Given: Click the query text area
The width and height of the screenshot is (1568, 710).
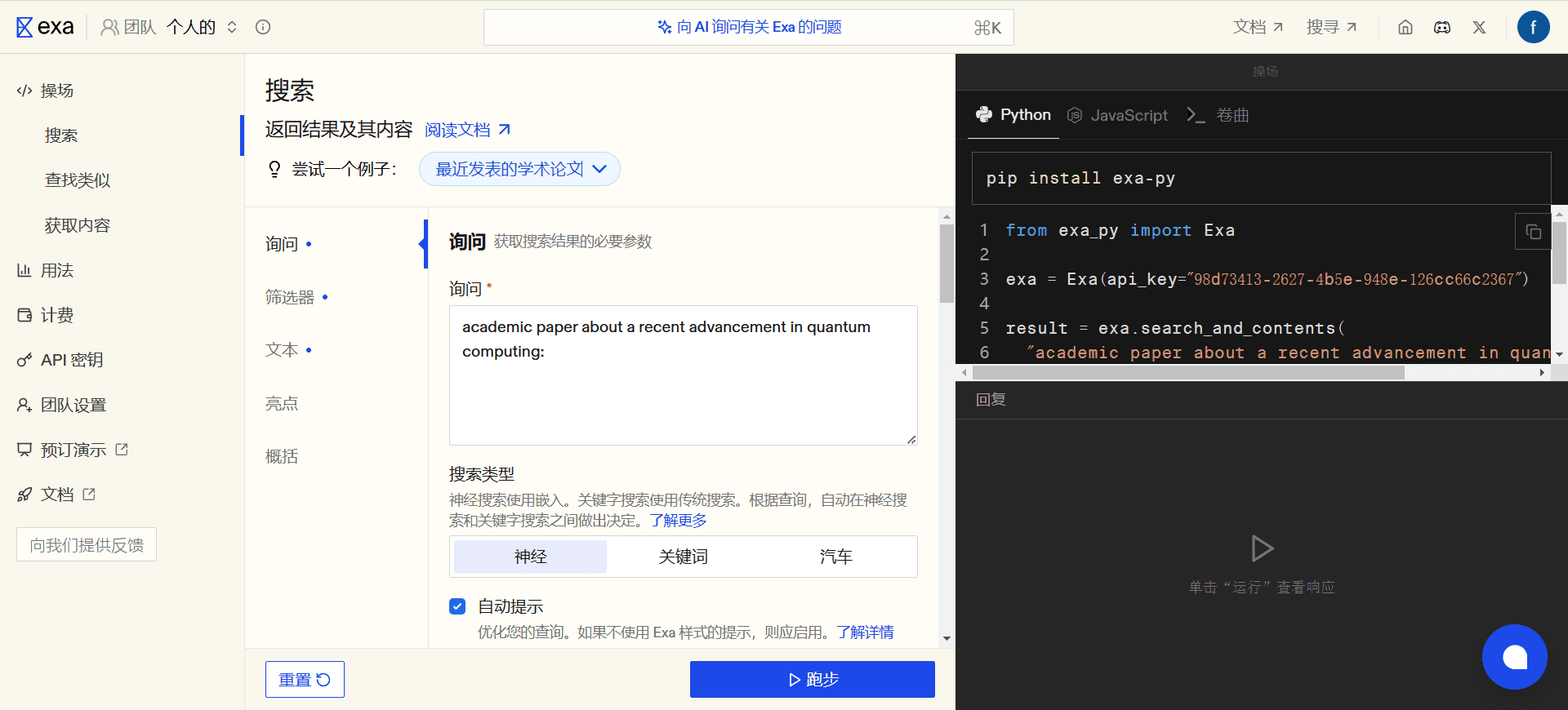Looking at the screenshot, I should (x=684, y=375).
